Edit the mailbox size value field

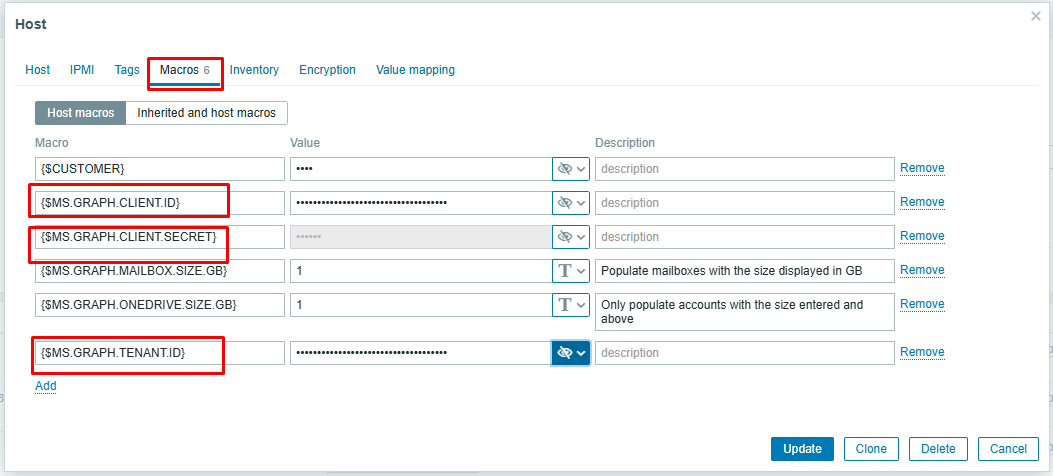pyautogui.click(x=421, y=271)
